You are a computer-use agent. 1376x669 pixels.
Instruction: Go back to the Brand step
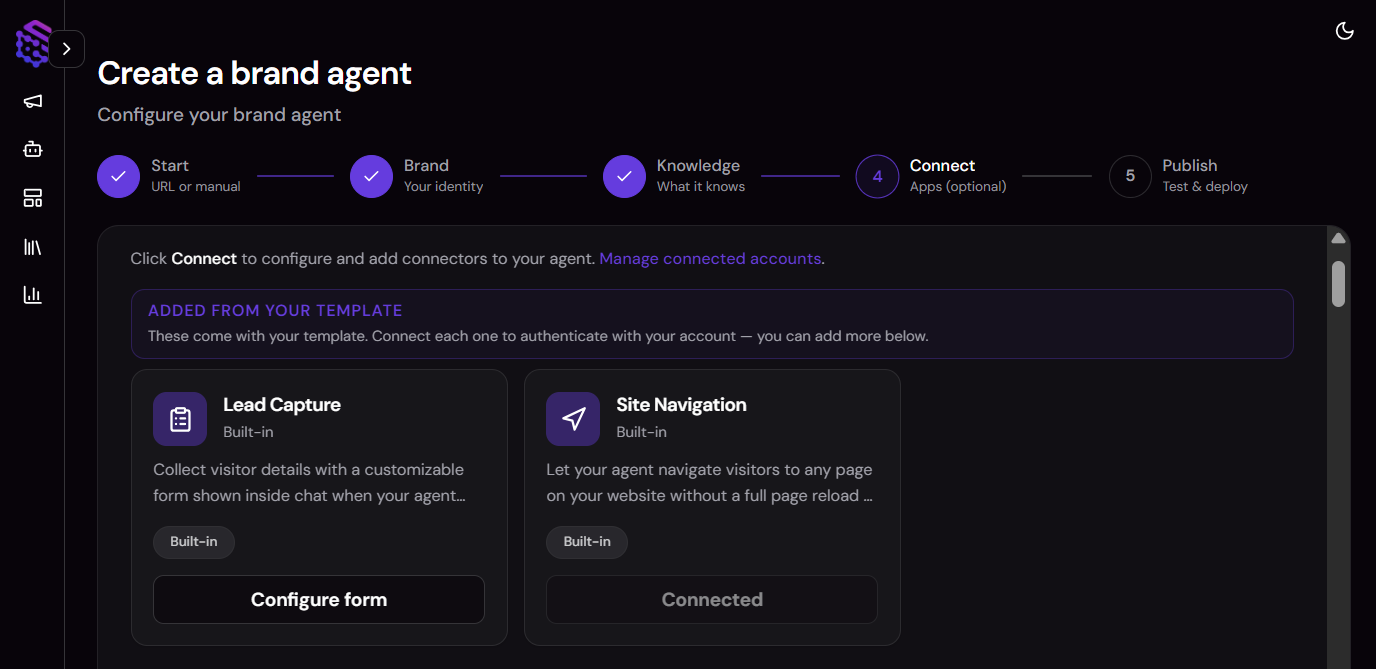pos(371,176)
